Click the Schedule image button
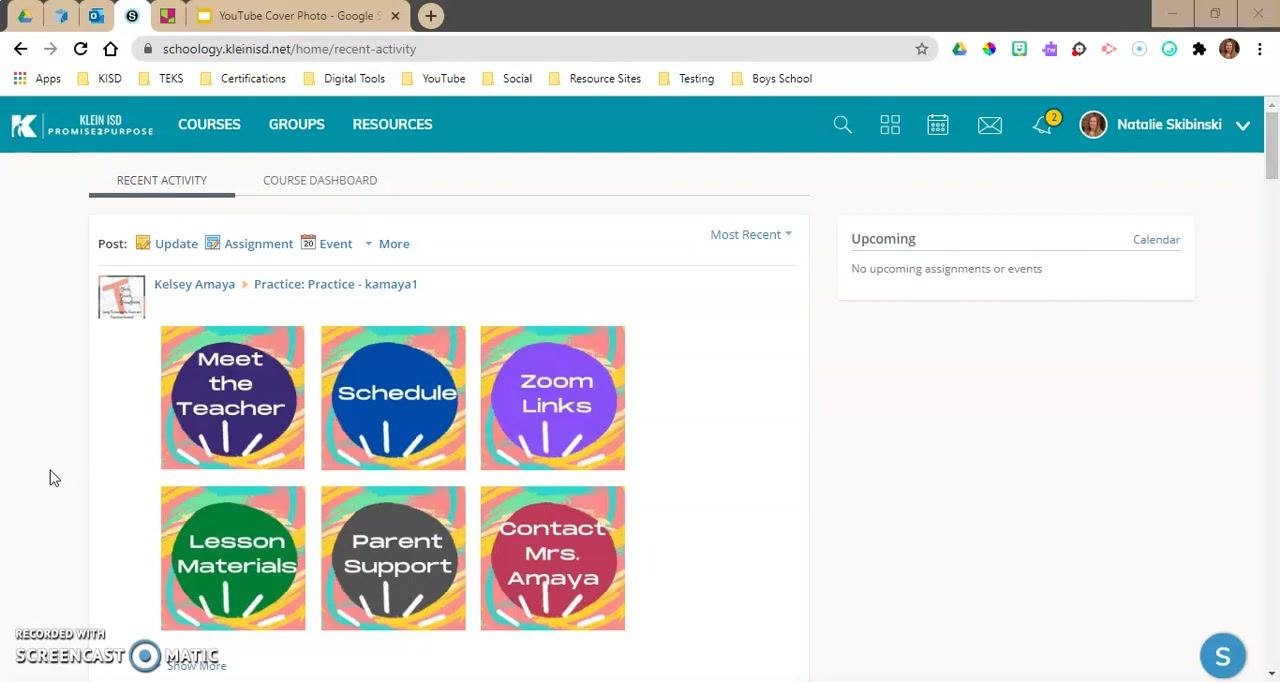1280x682 pixels. point(393,398)
